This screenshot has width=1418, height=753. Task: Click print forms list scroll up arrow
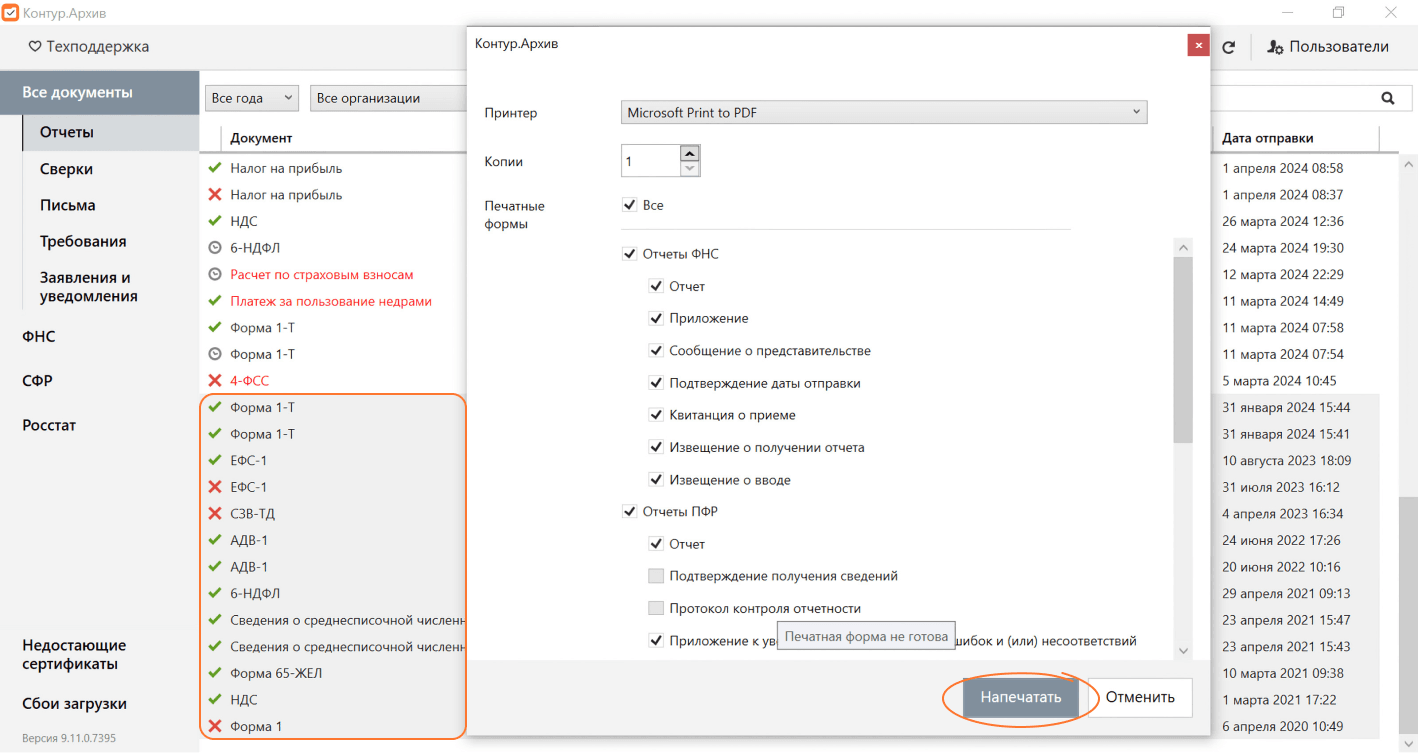point(1183,247)
